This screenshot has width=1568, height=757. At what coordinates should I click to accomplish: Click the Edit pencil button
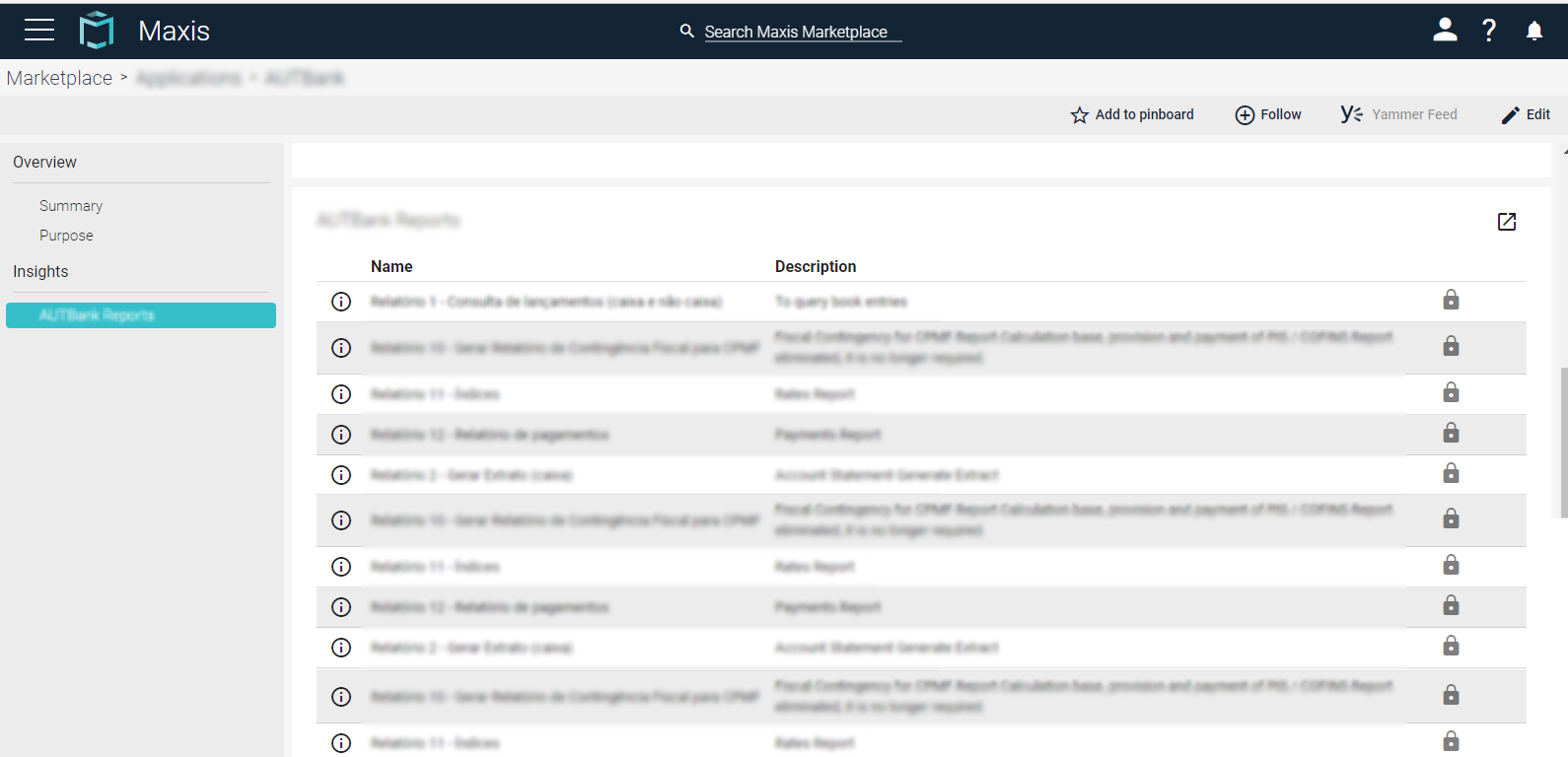coord(1526,115)
